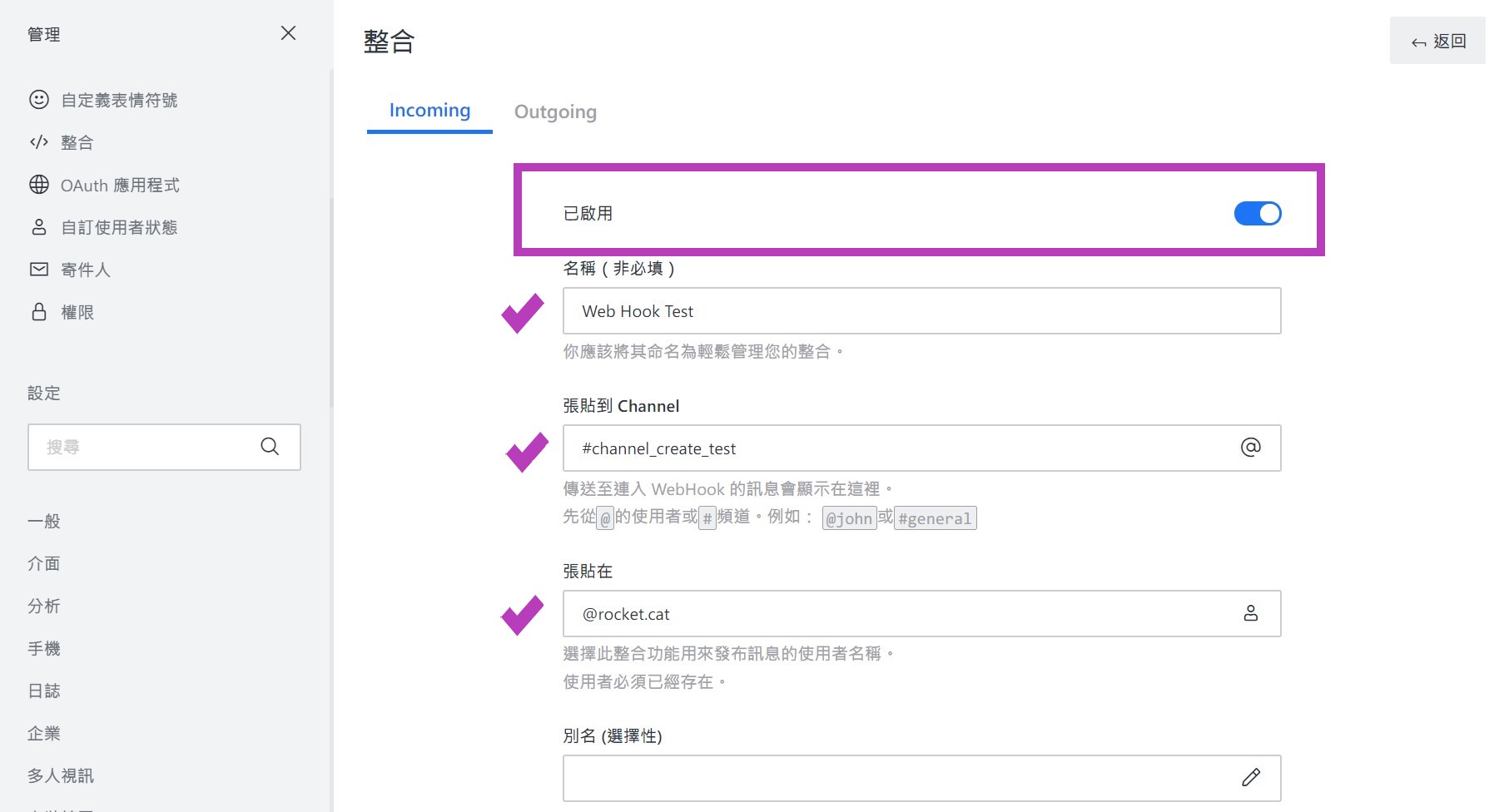
Task: Click the 張貼在 field label
Action: 588,572
